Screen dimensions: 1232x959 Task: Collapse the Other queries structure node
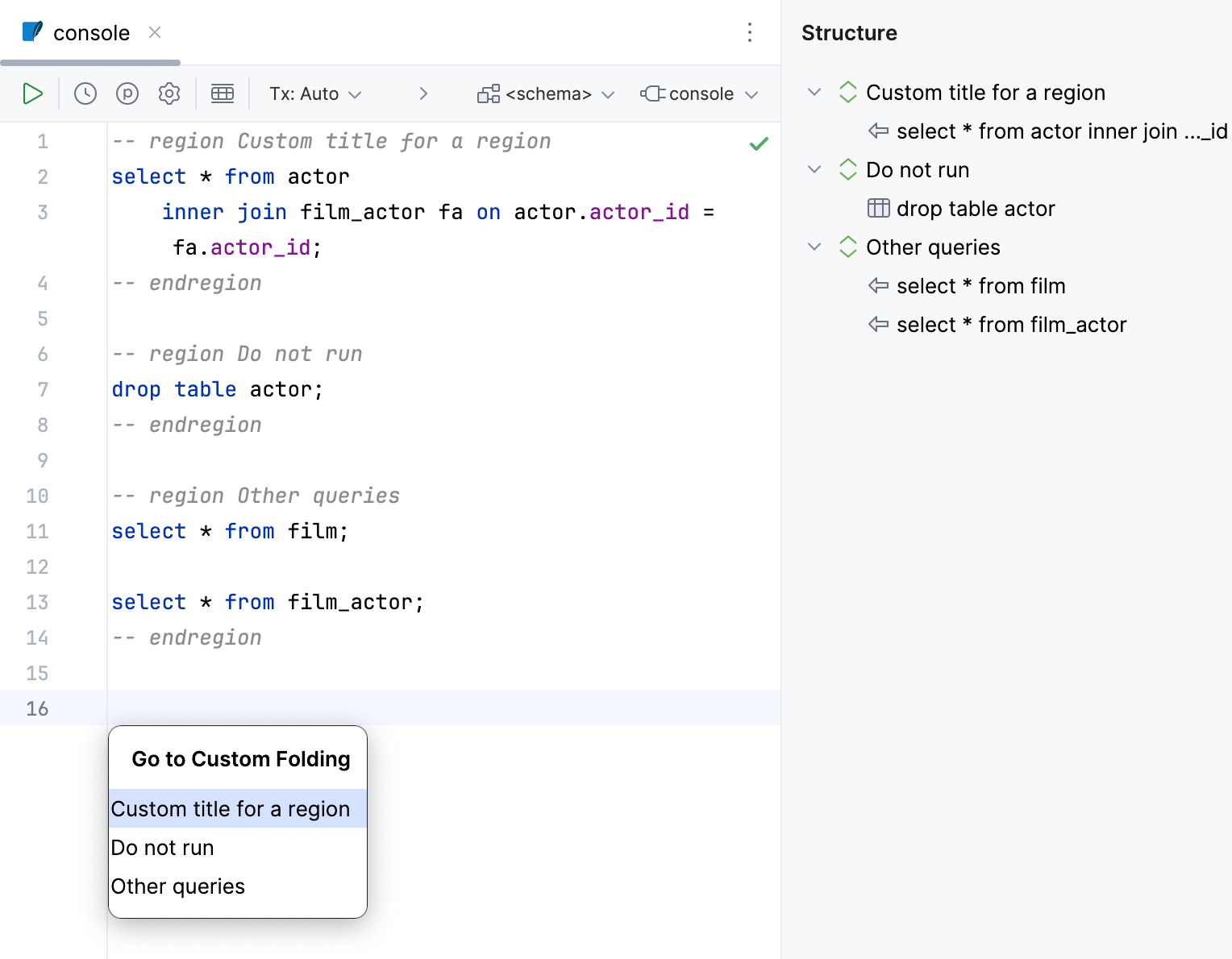(814, 247)
